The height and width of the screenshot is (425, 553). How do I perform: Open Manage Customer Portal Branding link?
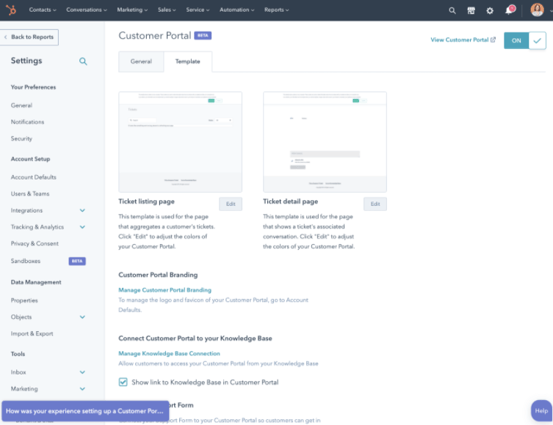(165, 290)
